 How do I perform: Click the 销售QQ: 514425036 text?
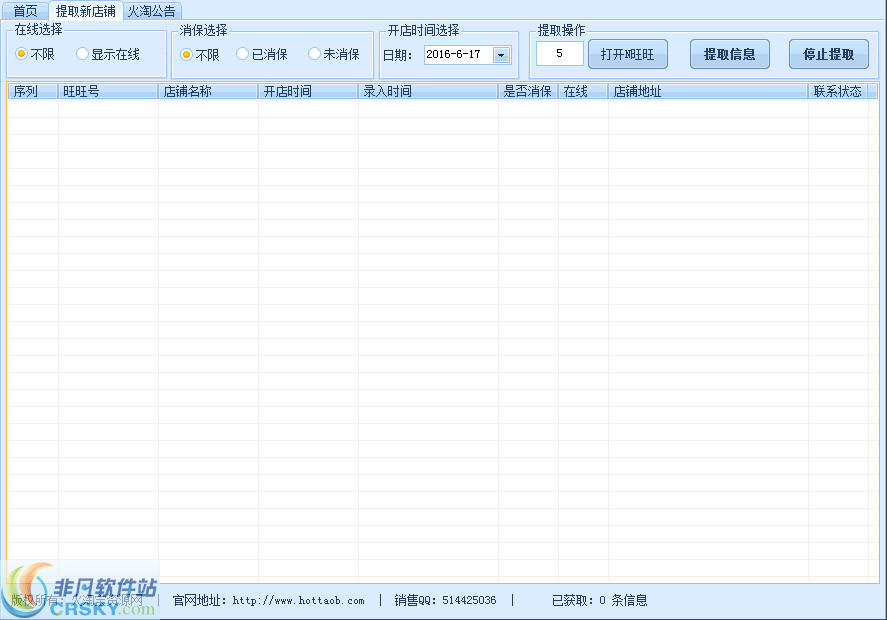click(445, 600)
